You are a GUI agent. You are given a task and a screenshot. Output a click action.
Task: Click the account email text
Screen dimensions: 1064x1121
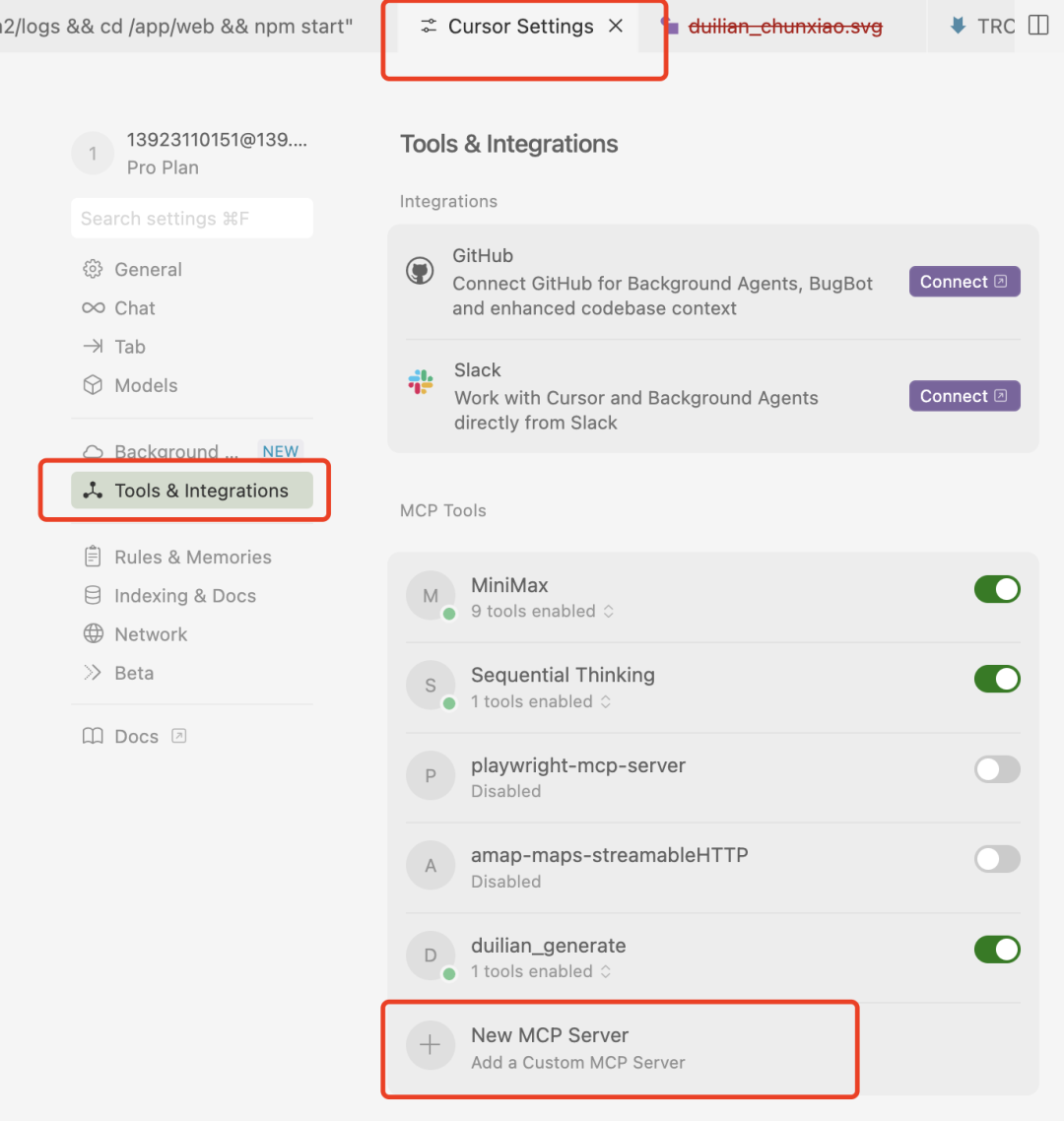point(217,140)
